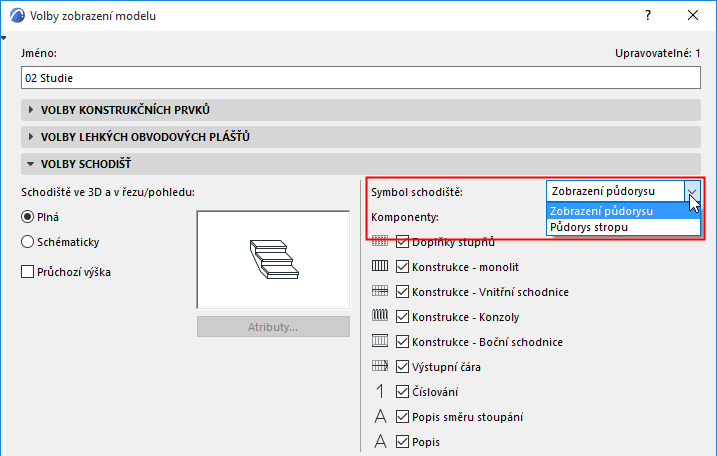Click the Popis letter A icon

[x=380, y=442]
